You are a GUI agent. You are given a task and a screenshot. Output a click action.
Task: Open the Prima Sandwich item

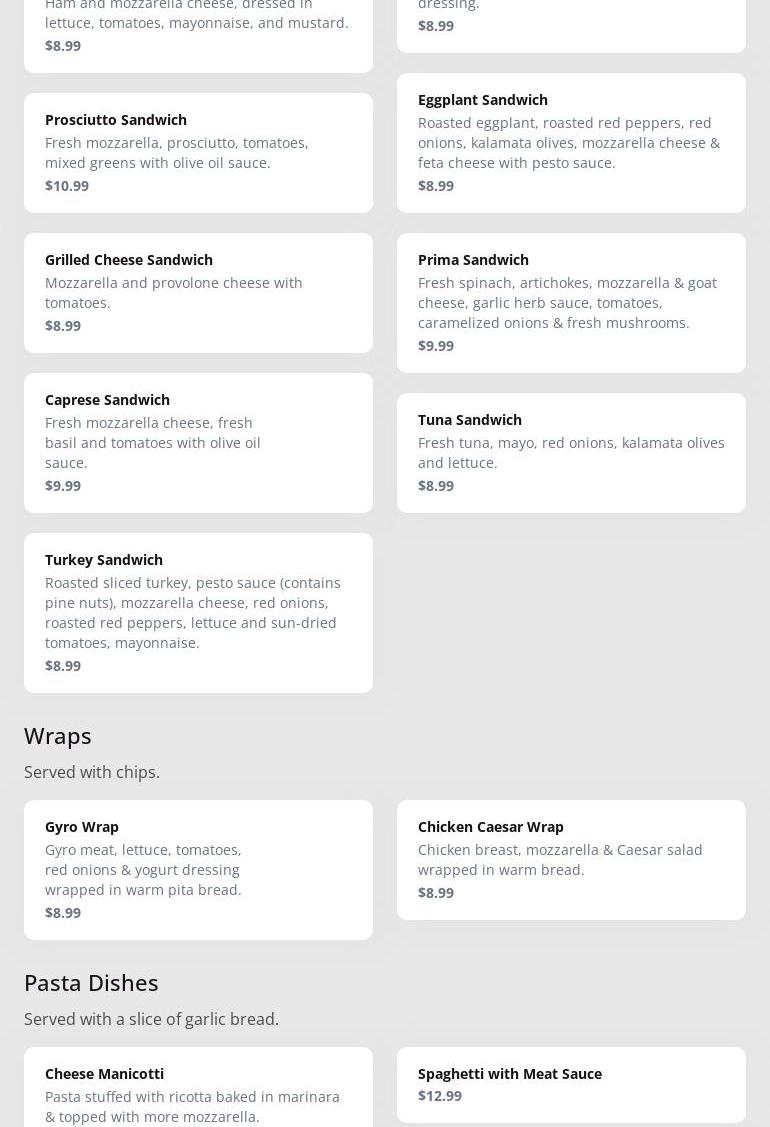(571, 302)
